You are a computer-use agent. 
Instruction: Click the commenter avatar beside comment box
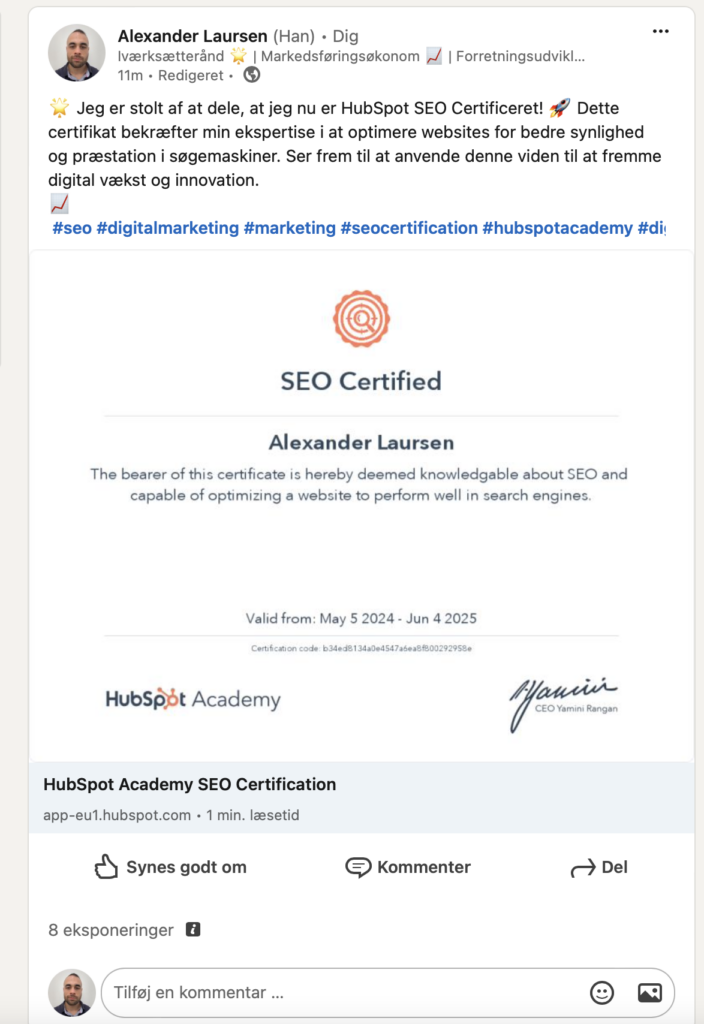click(x=72, y=992)
